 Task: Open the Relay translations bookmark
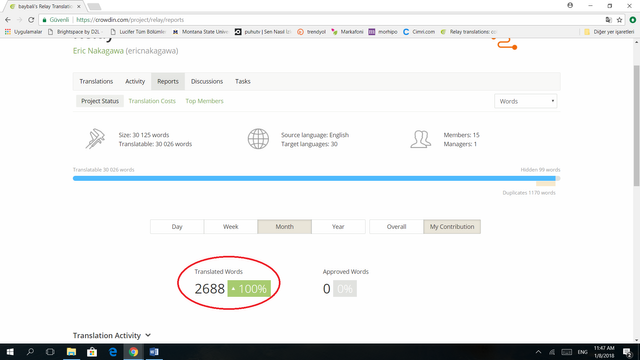point(469,31)
